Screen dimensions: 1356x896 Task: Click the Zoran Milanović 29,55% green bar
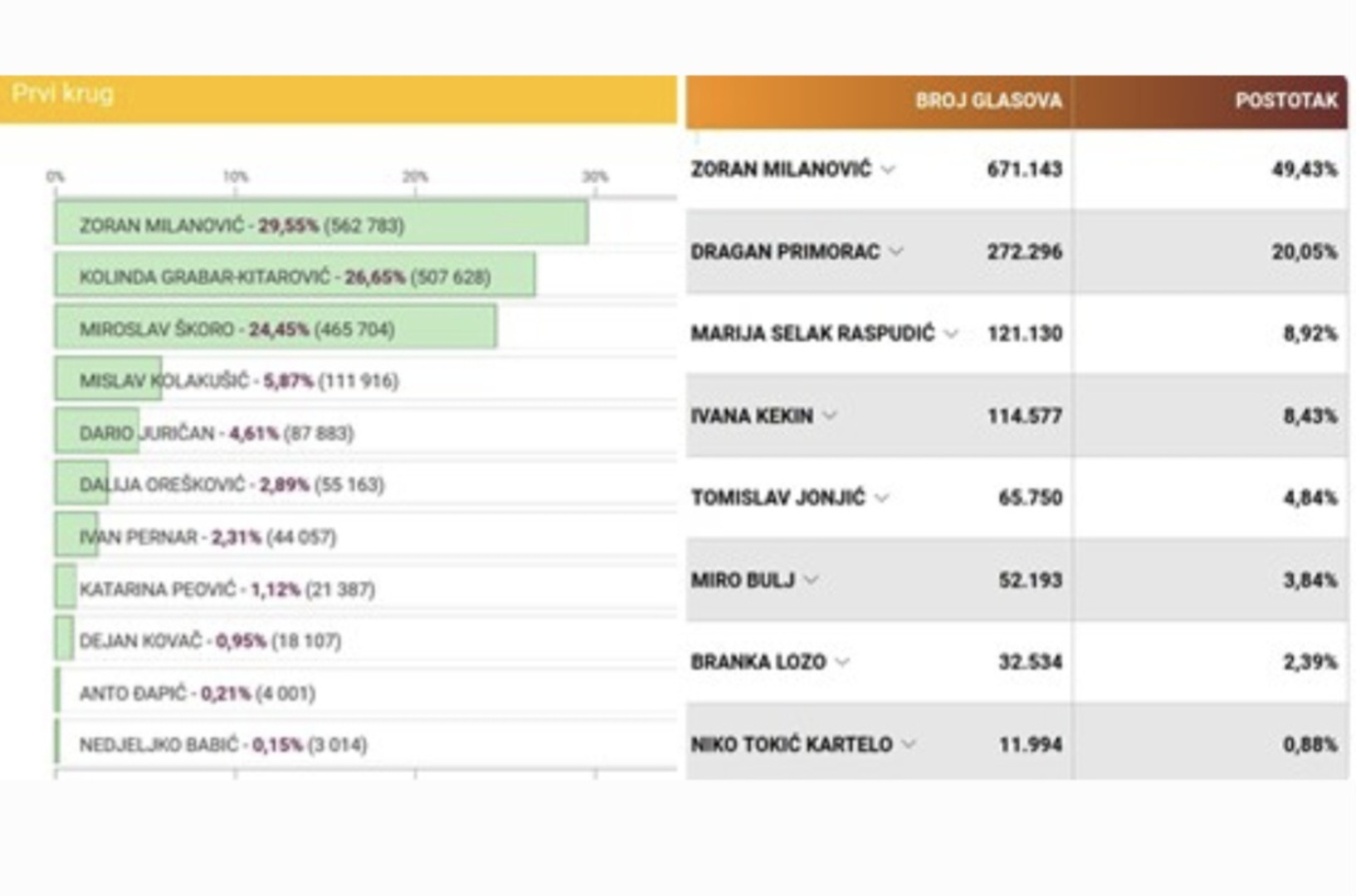pyautogui.click(x=321, y=225)
